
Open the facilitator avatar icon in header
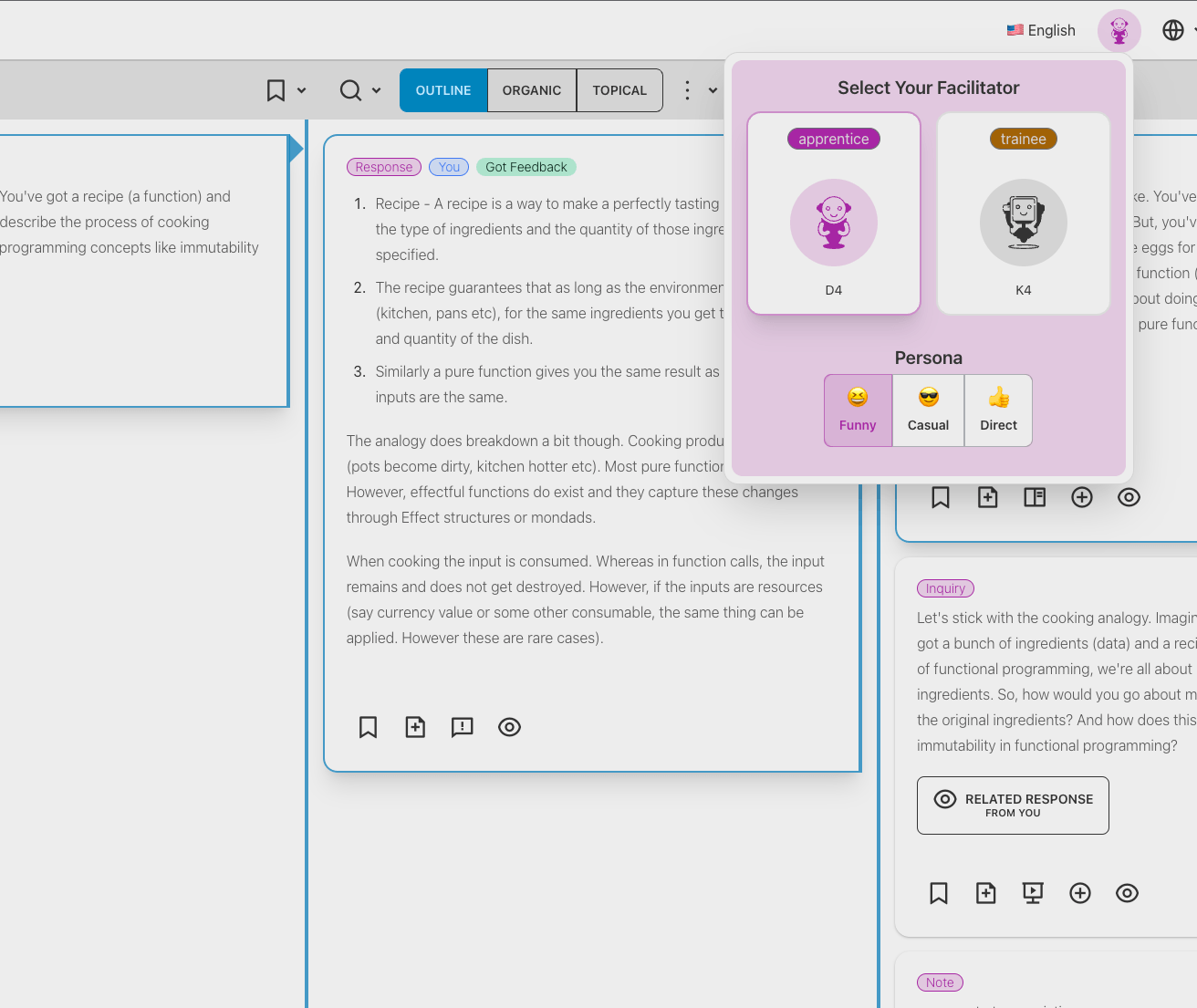click(1119, 31)
